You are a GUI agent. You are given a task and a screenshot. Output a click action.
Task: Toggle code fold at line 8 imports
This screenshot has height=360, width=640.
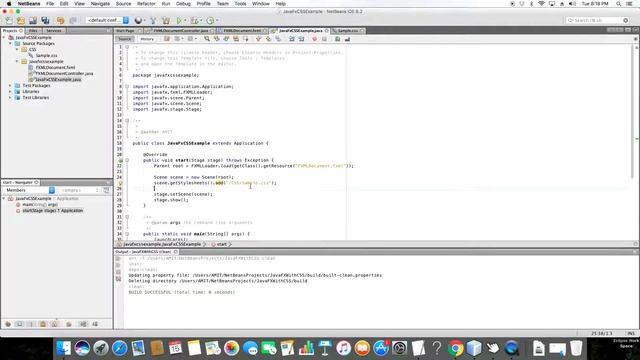click(x=127, y=87)
